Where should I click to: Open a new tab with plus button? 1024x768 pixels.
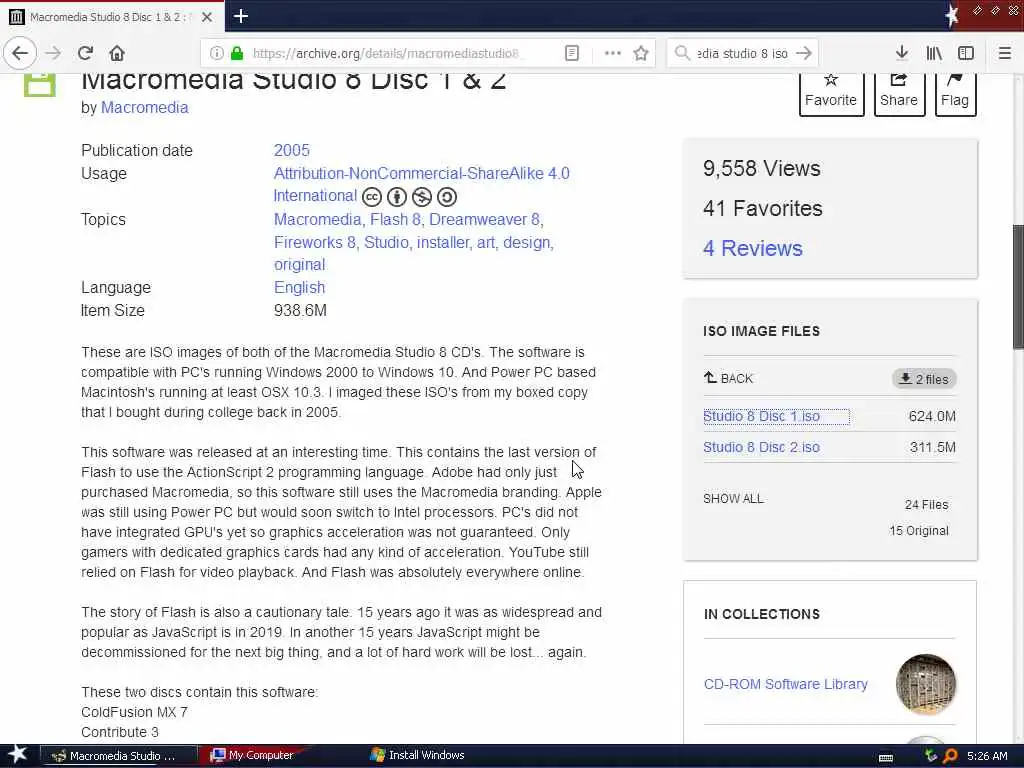tap(240, 16)
